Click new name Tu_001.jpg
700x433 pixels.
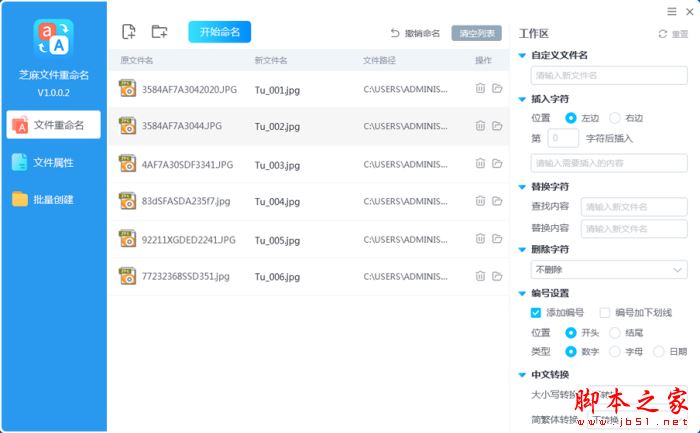277,90
